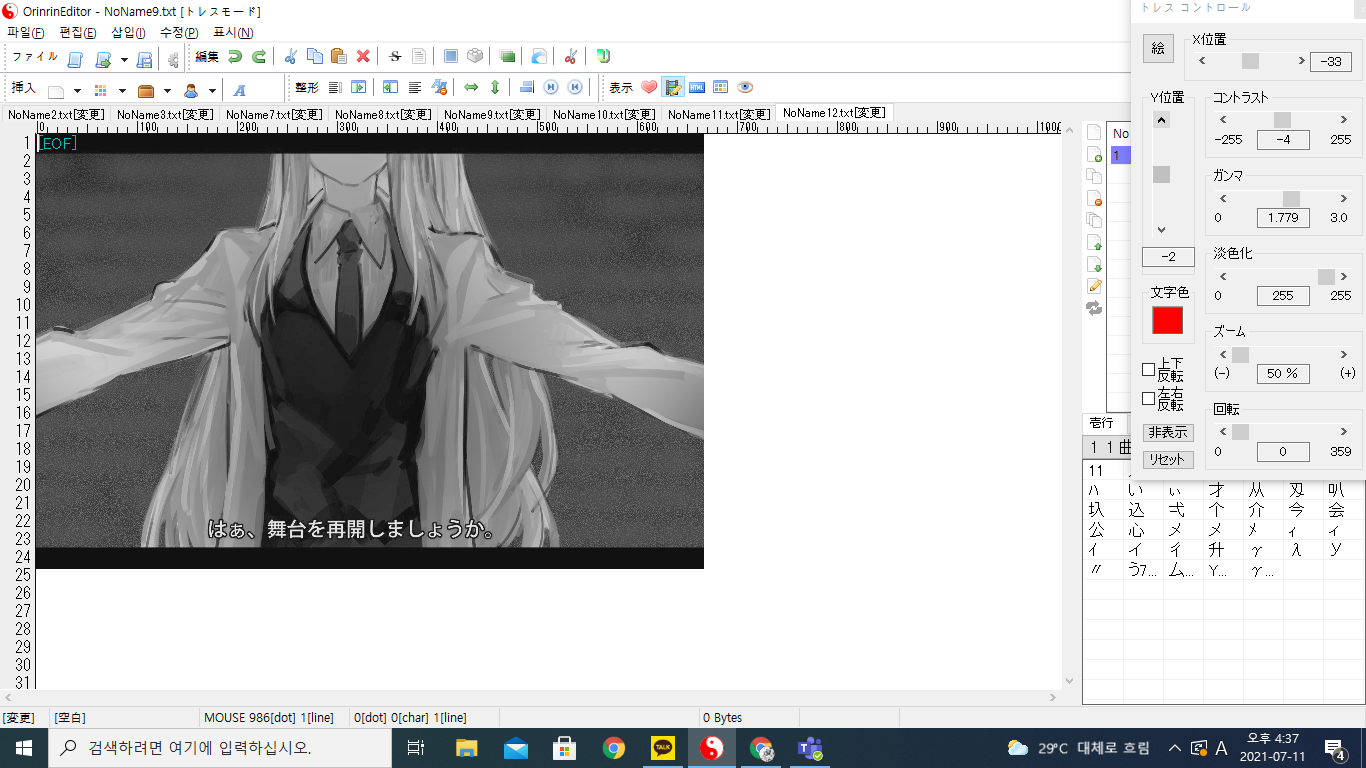Switch to the NoName12.txt tab
The width and height of the screenshot is (1366, 768).
(834, 113)
